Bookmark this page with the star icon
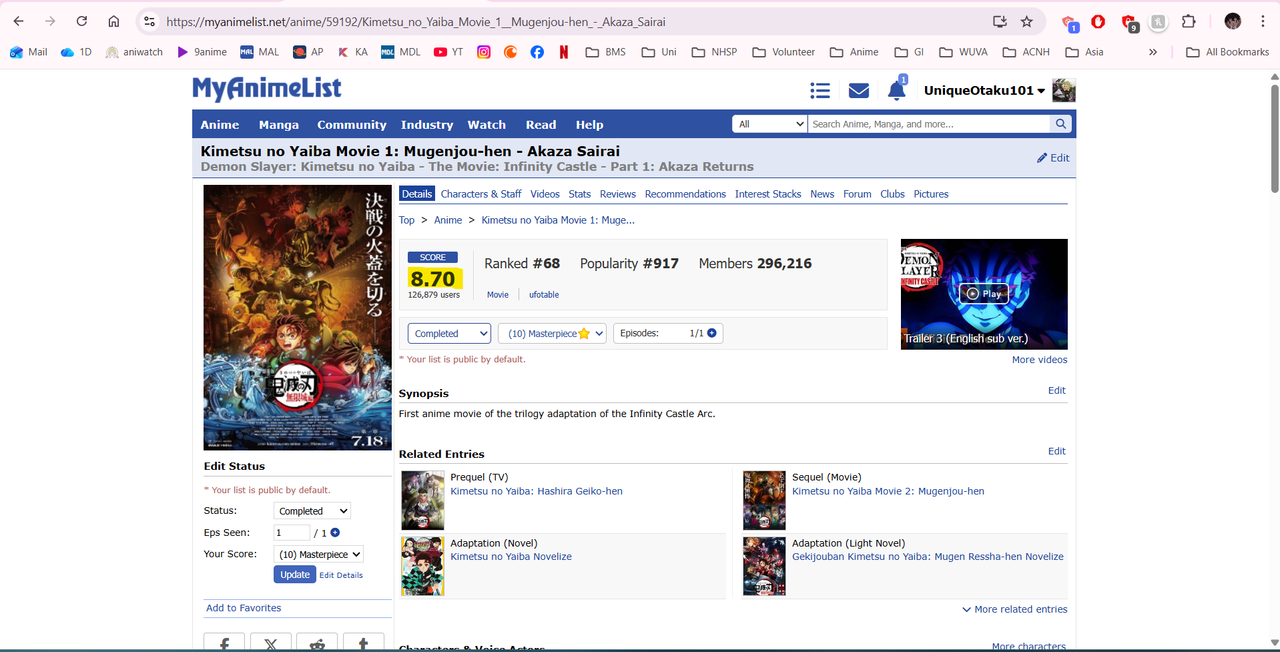This screenshot has height=652, width=1280. (1026, 21)
